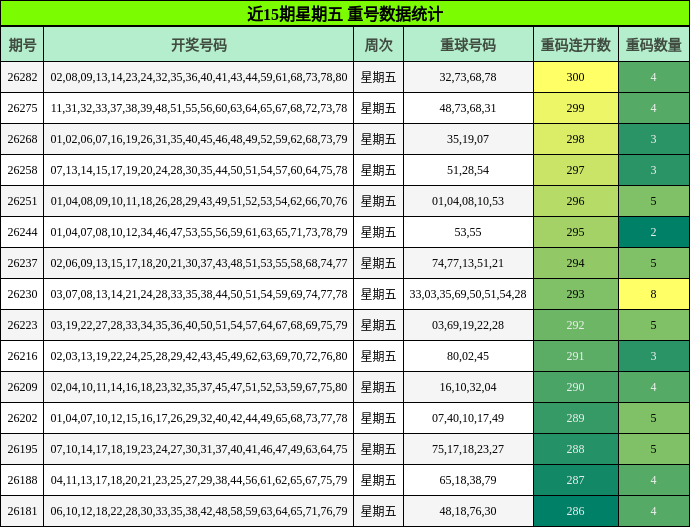The width and height of the screenshot is (690, 527).
Task: Click period number 26251
Action: pyautogui.click(x=22, y=201)
